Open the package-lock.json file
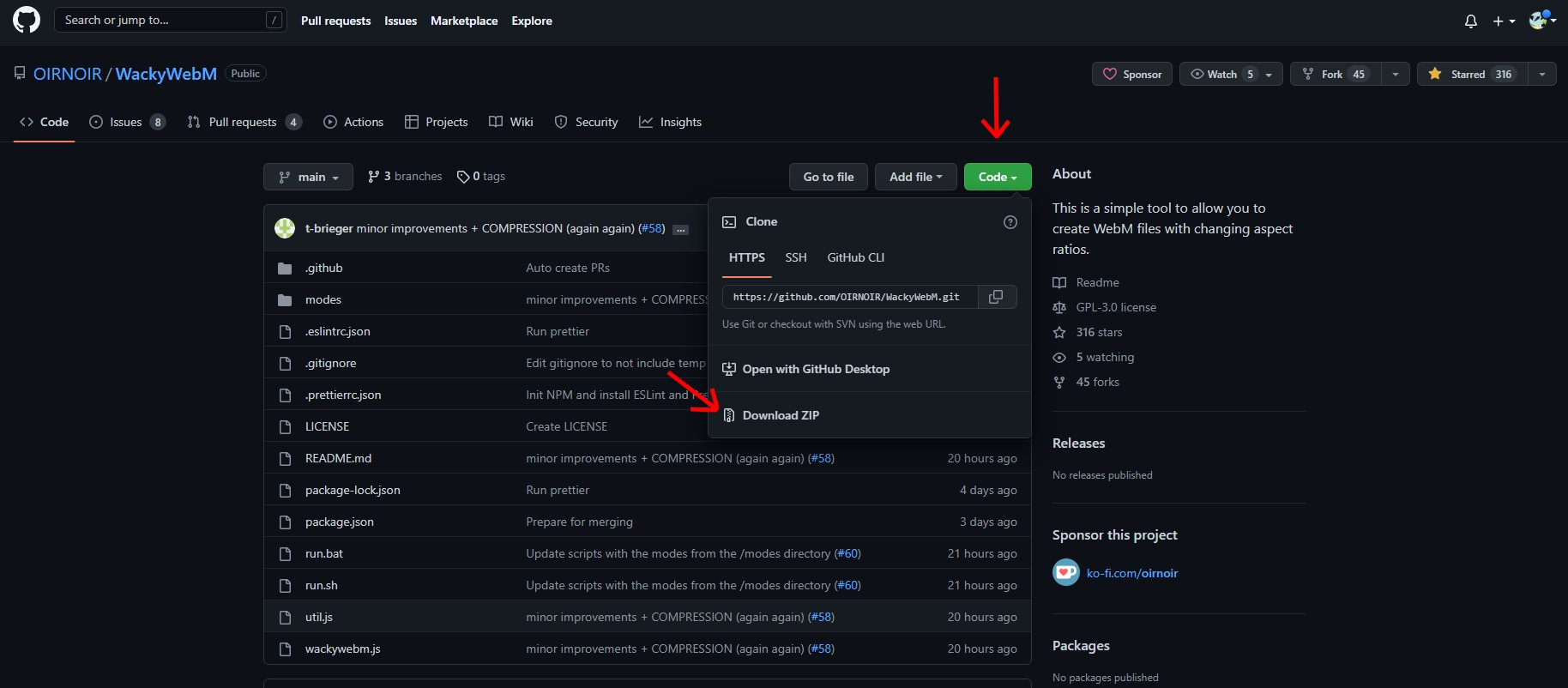Screen dimensions: 1568x688 (x=353, y=490)
